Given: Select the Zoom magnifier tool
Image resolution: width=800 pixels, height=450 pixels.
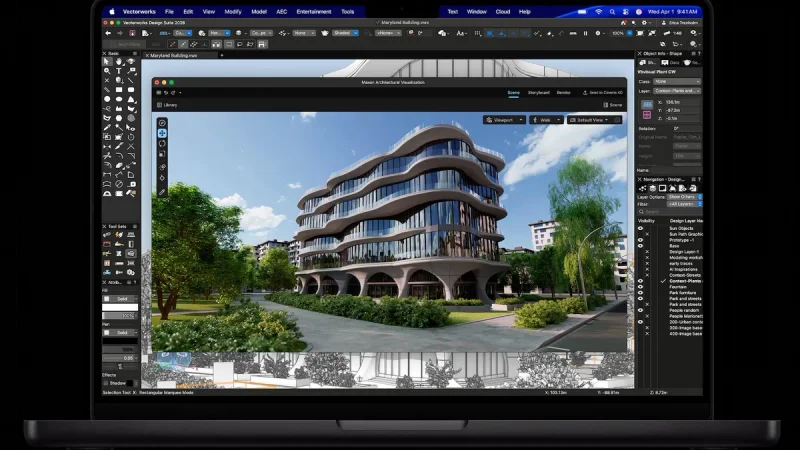Looking at the screenshot, I should tap(107, 71).
